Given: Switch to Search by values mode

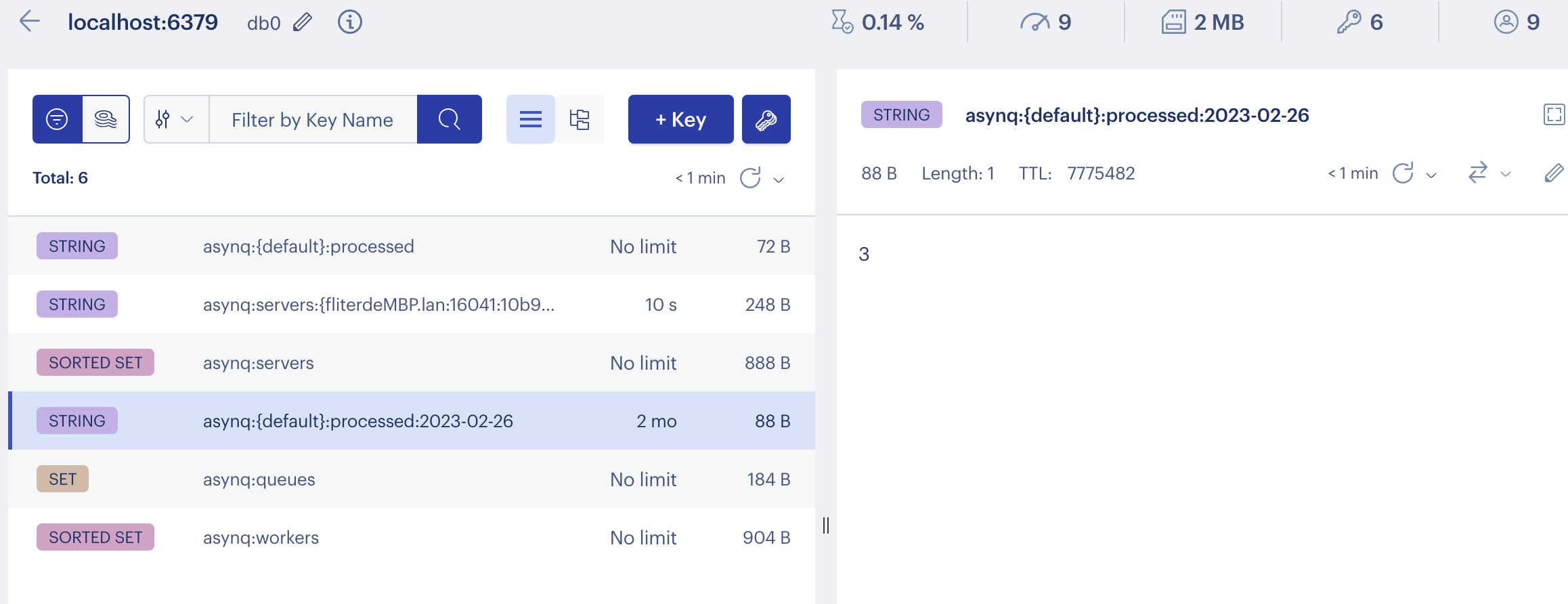Looking at the screenshot, I should (x=106, y=119).
